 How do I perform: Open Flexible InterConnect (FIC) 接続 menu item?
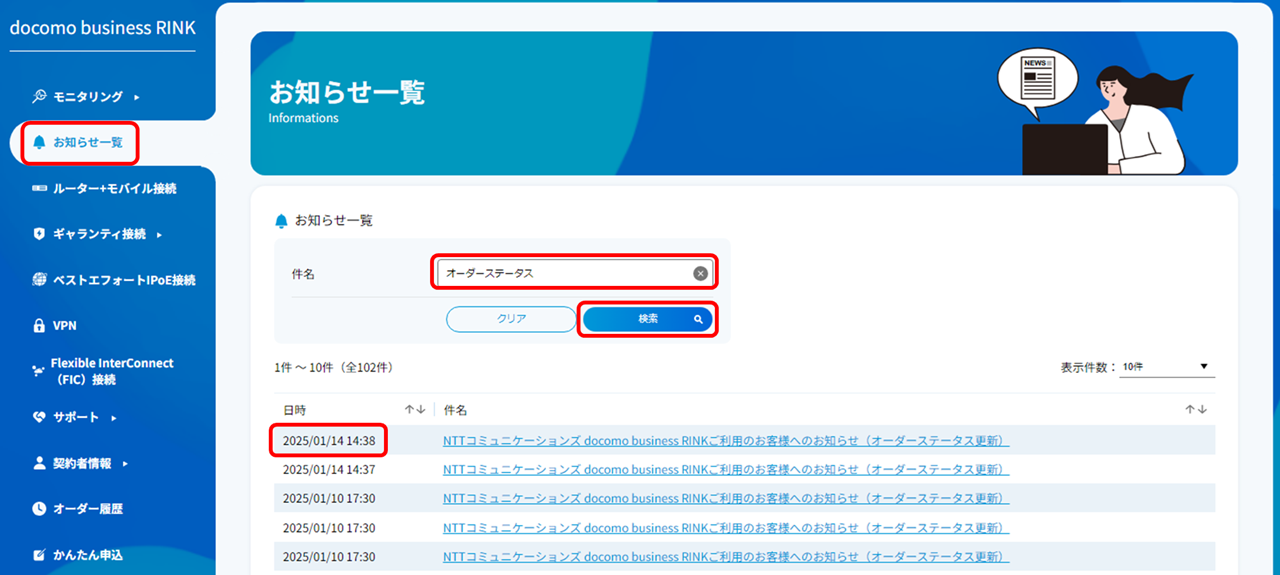(x=112, y=371)
